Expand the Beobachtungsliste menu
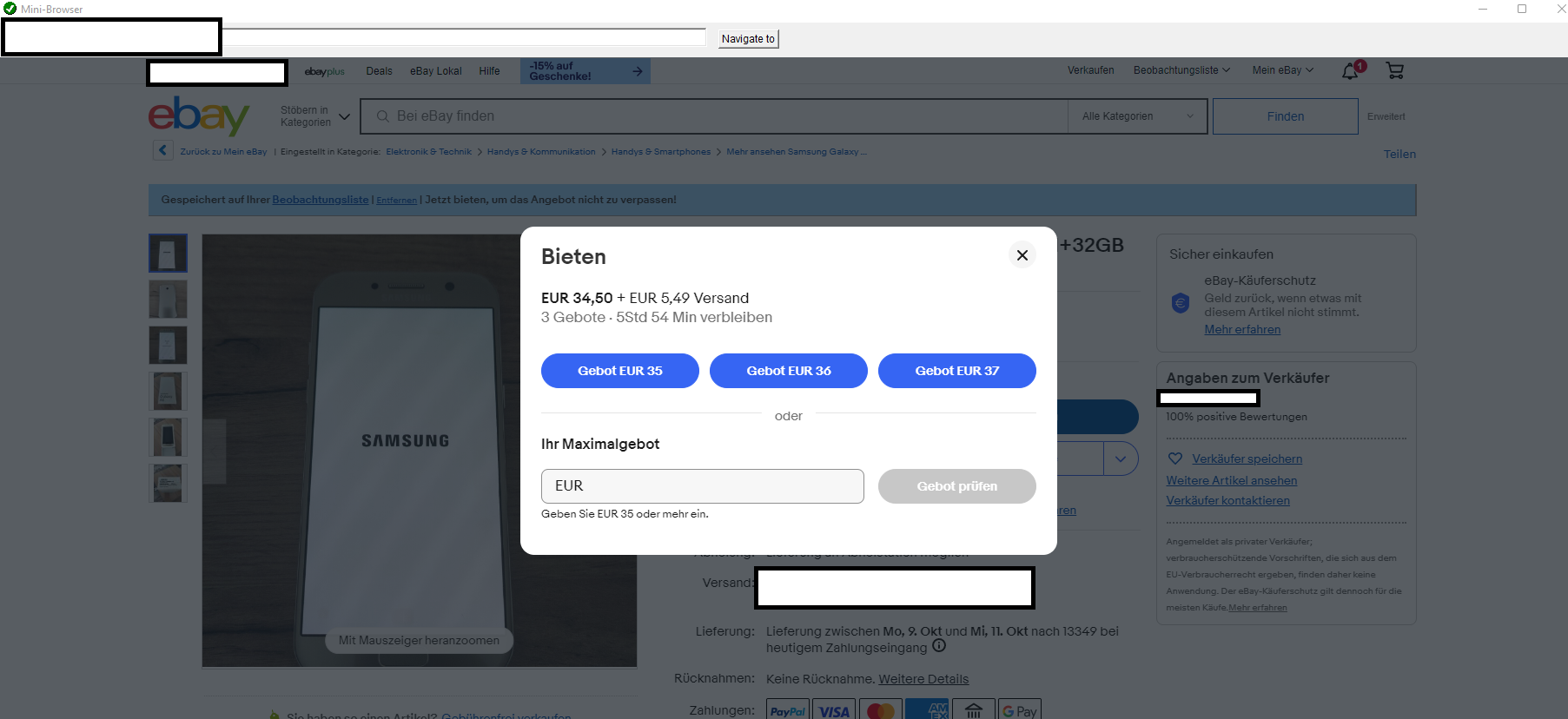The width and height of the screenshot is (1568, 719). click(x=1181, y=70)
